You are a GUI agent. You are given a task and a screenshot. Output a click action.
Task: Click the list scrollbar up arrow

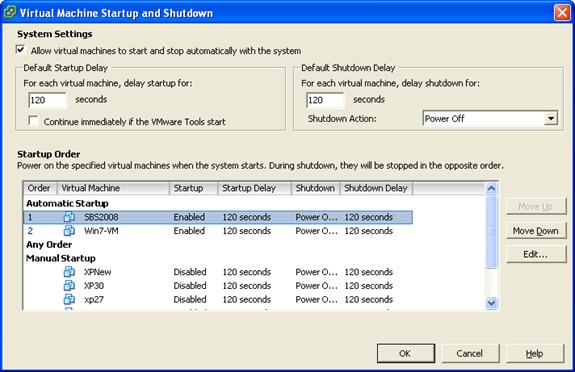pyautogui.click(x=491, y=189)
